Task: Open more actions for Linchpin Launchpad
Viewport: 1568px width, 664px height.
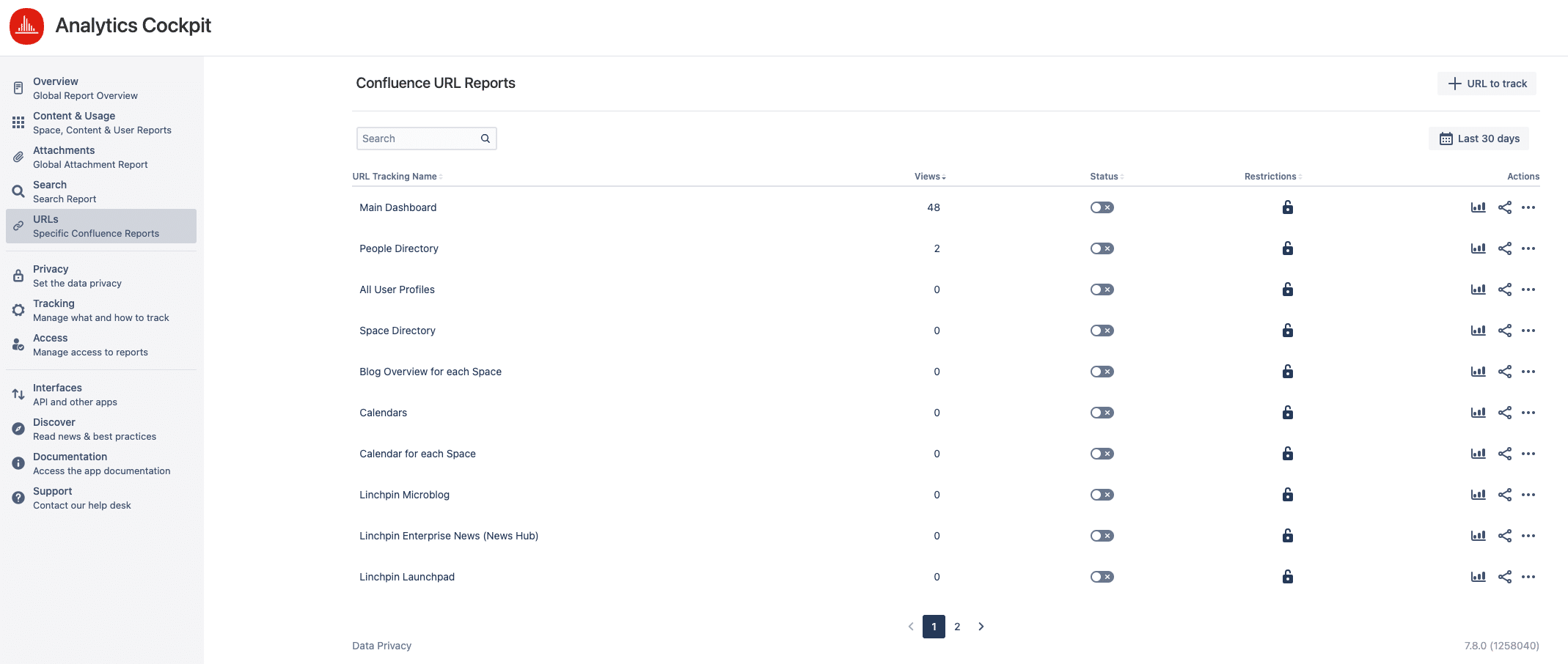Action: click(x=1528, y=577)
